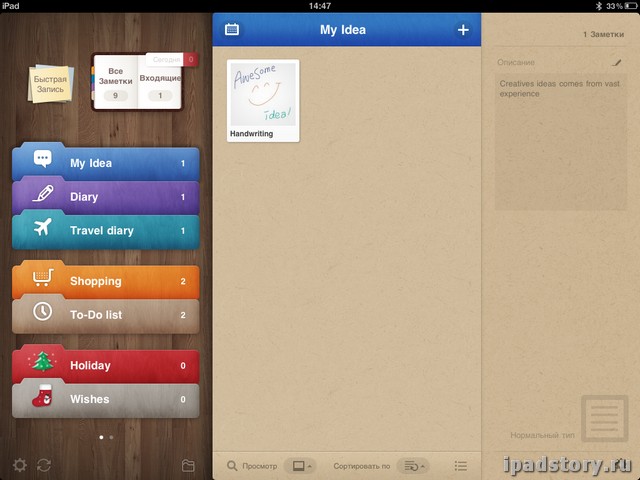Show Все Заметки in notebook
Screen dimensions: 640x480
(x=116, y=82)
